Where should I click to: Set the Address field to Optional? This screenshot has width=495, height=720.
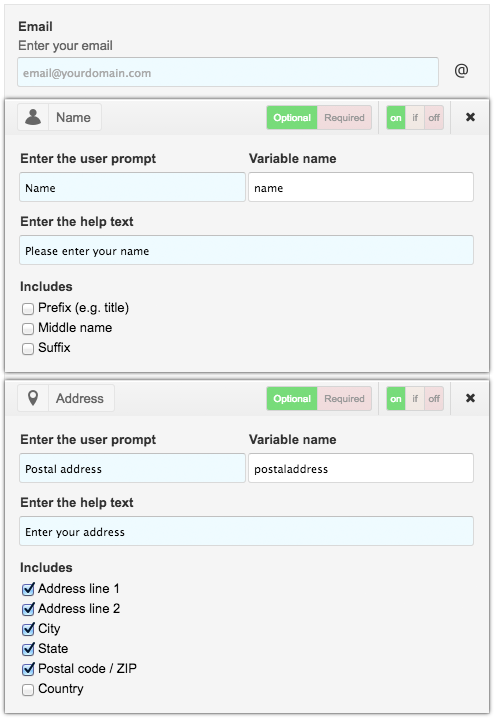coord(292,399)
